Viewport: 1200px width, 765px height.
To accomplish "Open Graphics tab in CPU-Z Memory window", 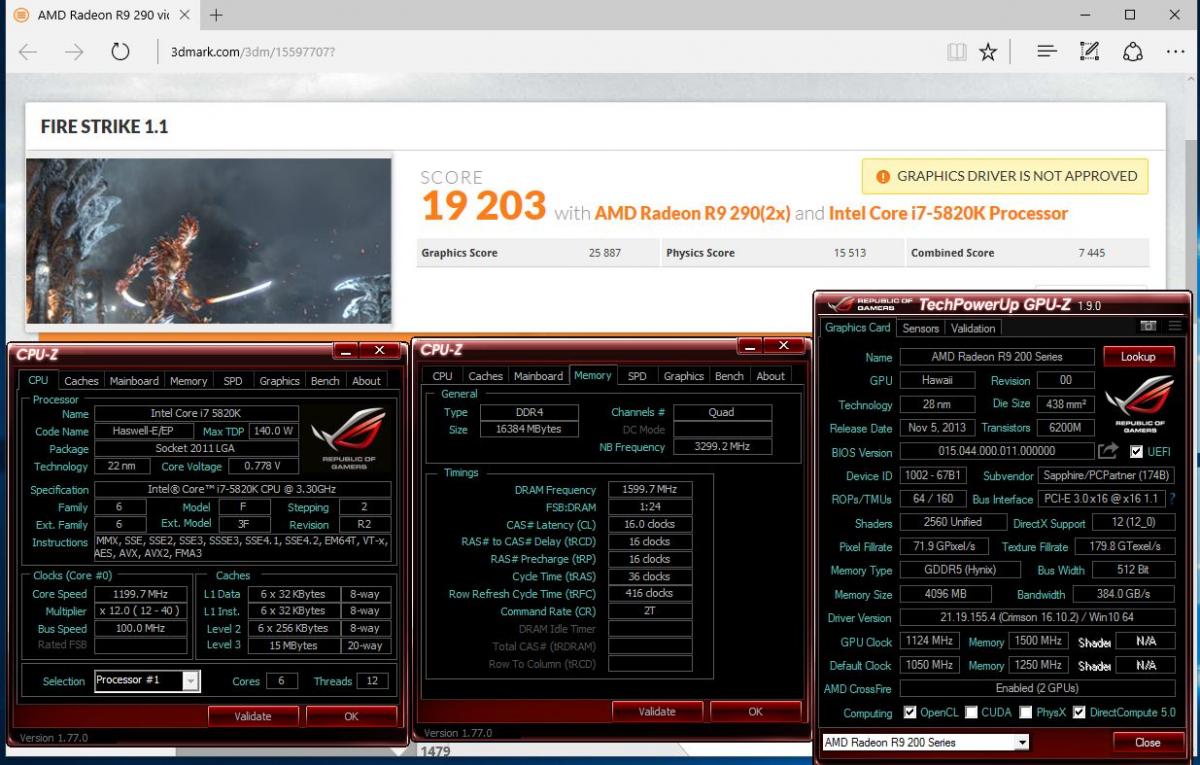I will coord(684,376).
